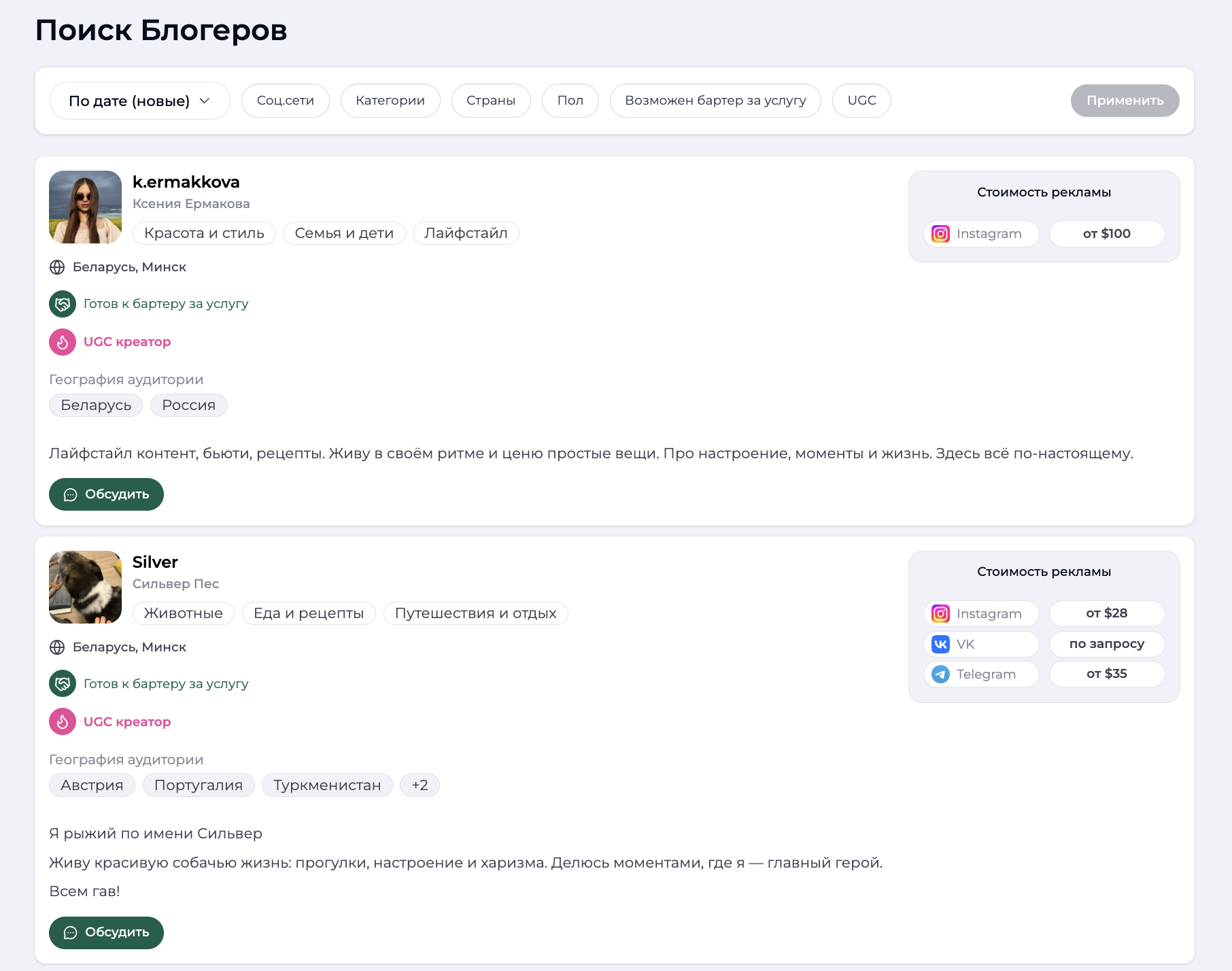Click the pink UGC flame icon for k.ermakkova
The height and width of the screenshot is (971, 1232).
(63, 342)
